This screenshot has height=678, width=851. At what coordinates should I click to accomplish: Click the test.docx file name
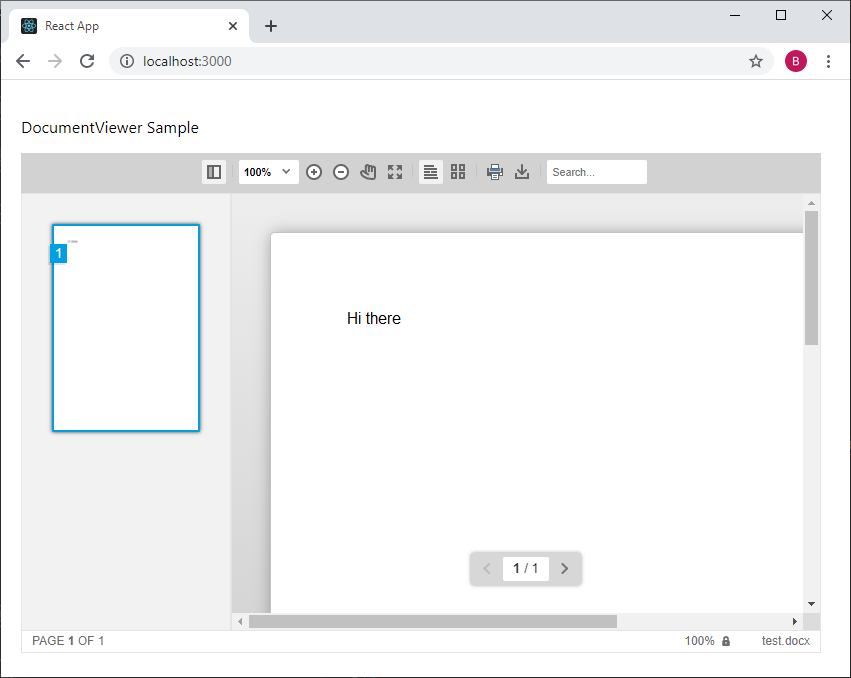click(785, 641)
